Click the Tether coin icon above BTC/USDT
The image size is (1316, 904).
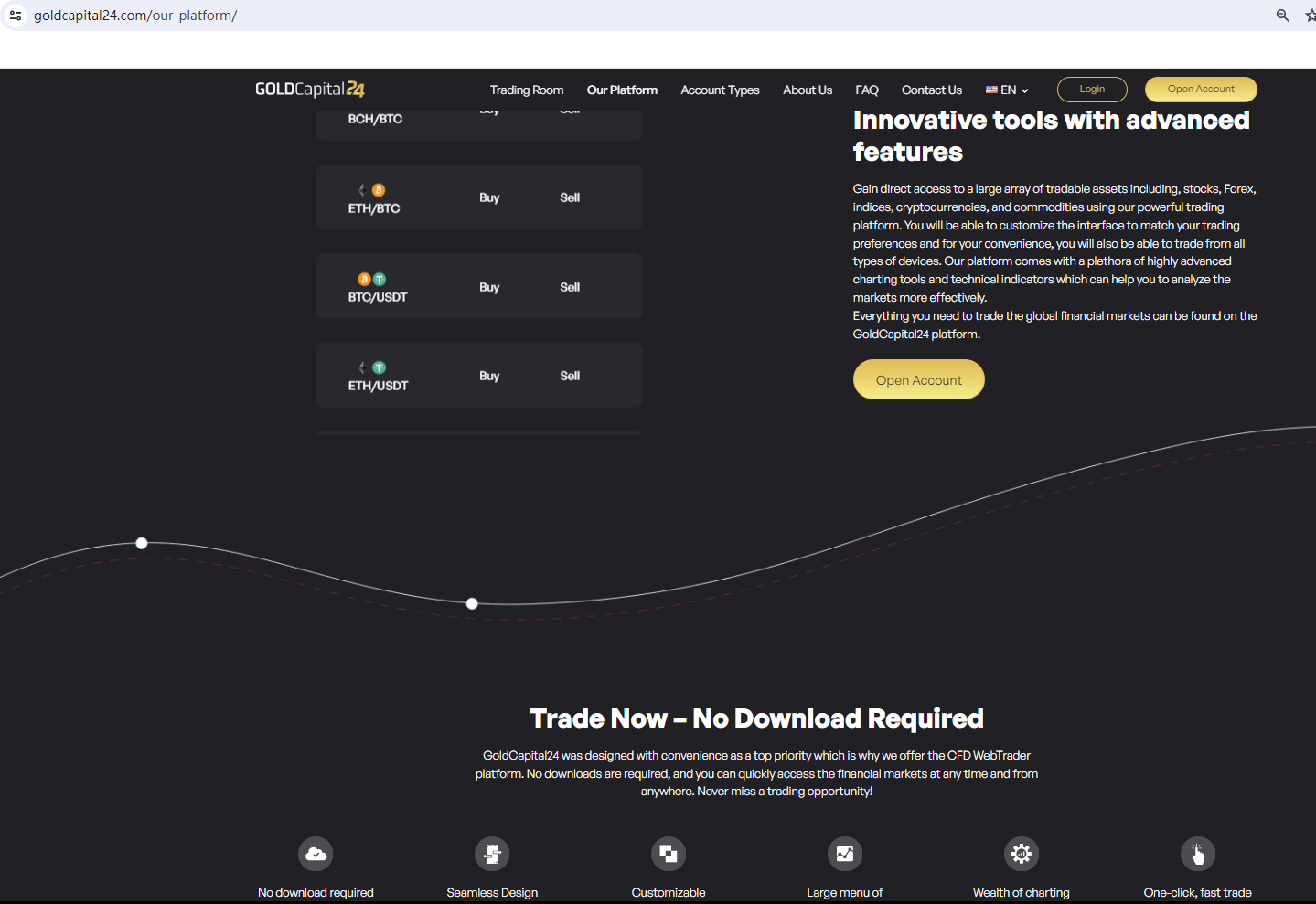(x=380, y=279)
